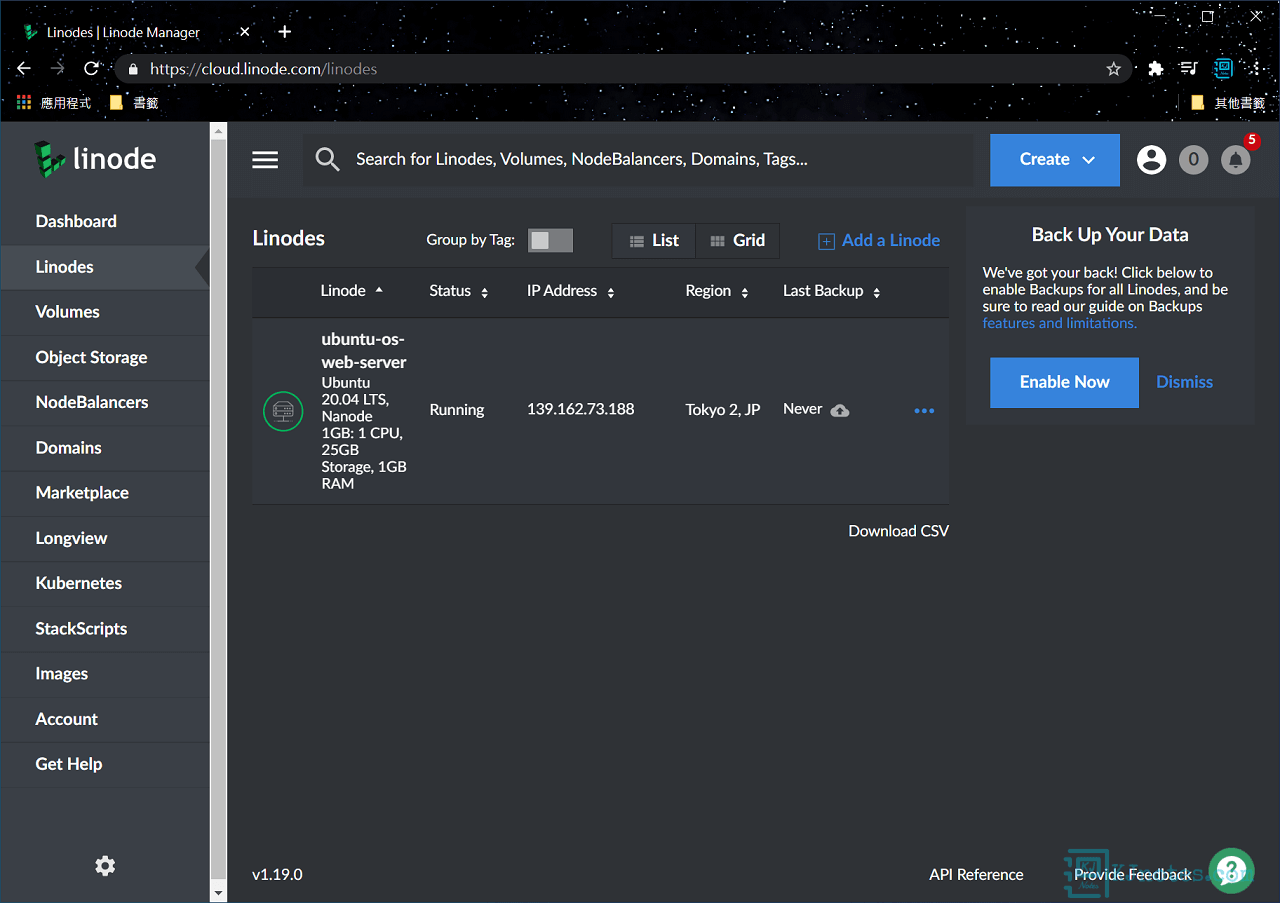Viewport: 1280px width, 903px height.
Task: Click the Add a Linode link
Action: (879, 240)
